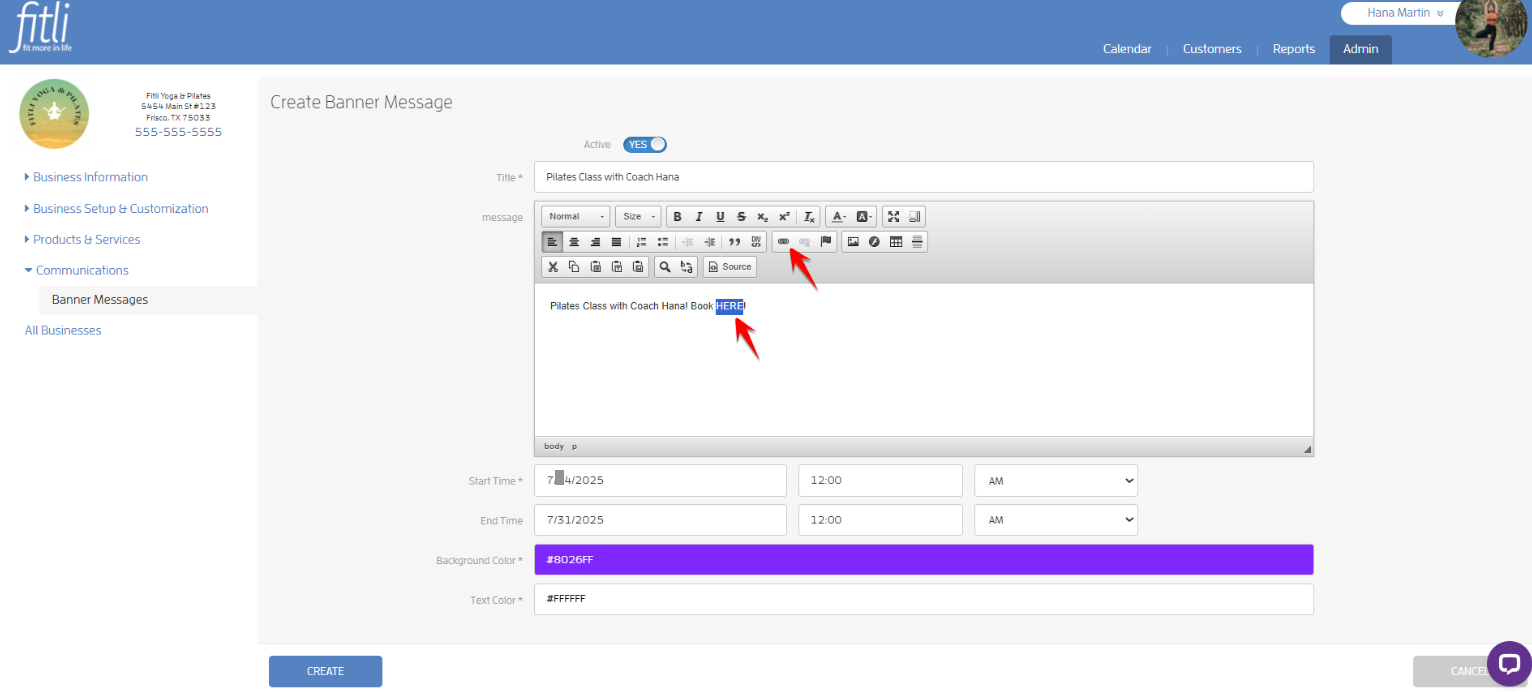Click the Background Color #8026FF field
Screen dimensions: 1532x692
pyautogui.click(x=924, y=560)
